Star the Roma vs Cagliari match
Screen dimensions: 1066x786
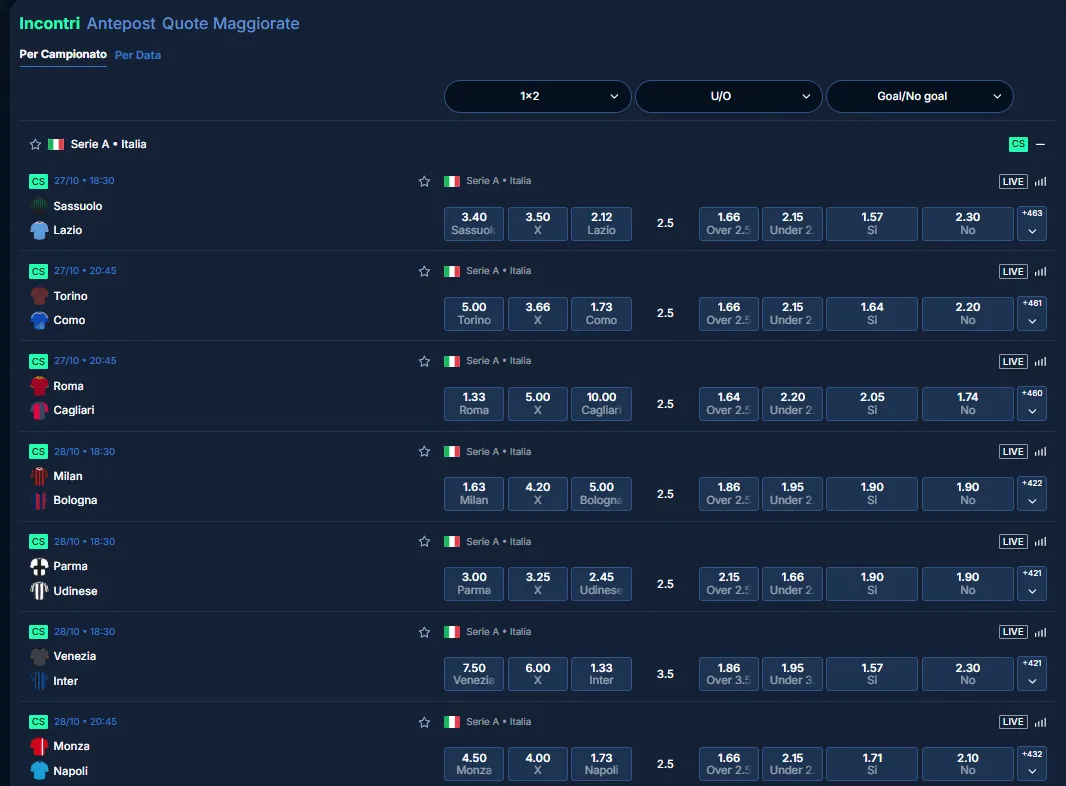[424, 361]
